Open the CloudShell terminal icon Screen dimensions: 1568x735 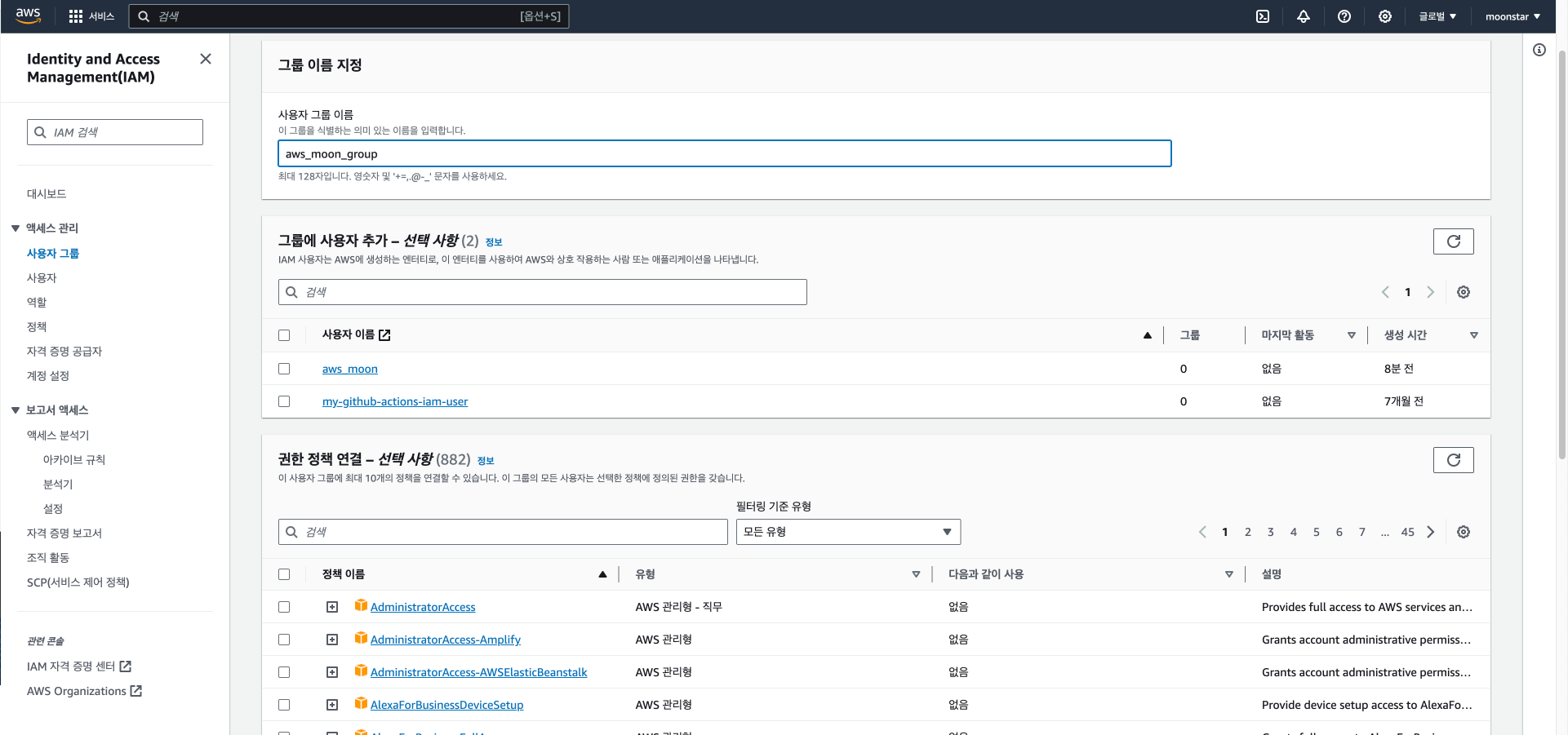click(1263, 16)
